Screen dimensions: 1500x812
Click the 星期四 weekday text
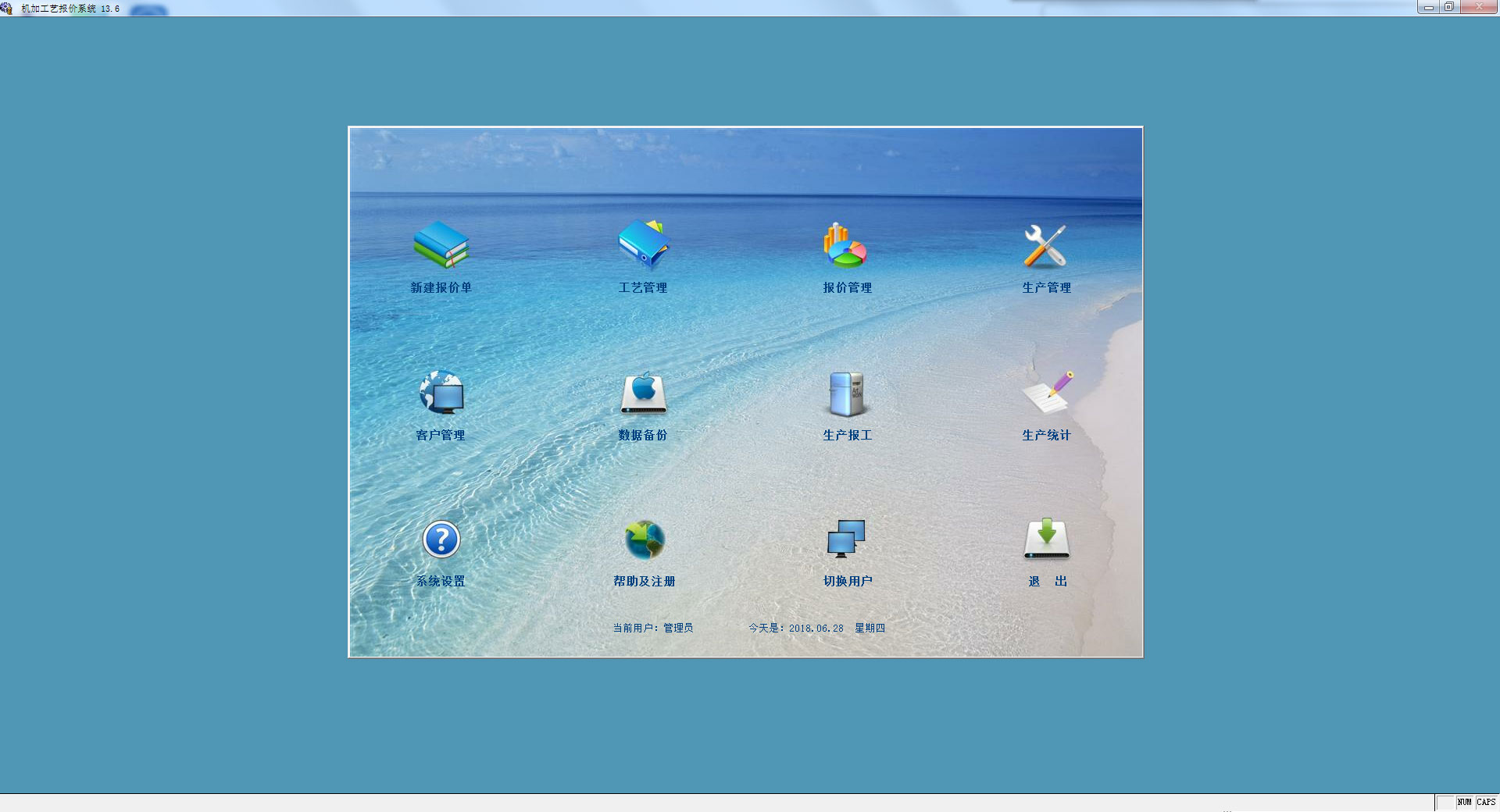pyautogui.click(x=870, y=628)
